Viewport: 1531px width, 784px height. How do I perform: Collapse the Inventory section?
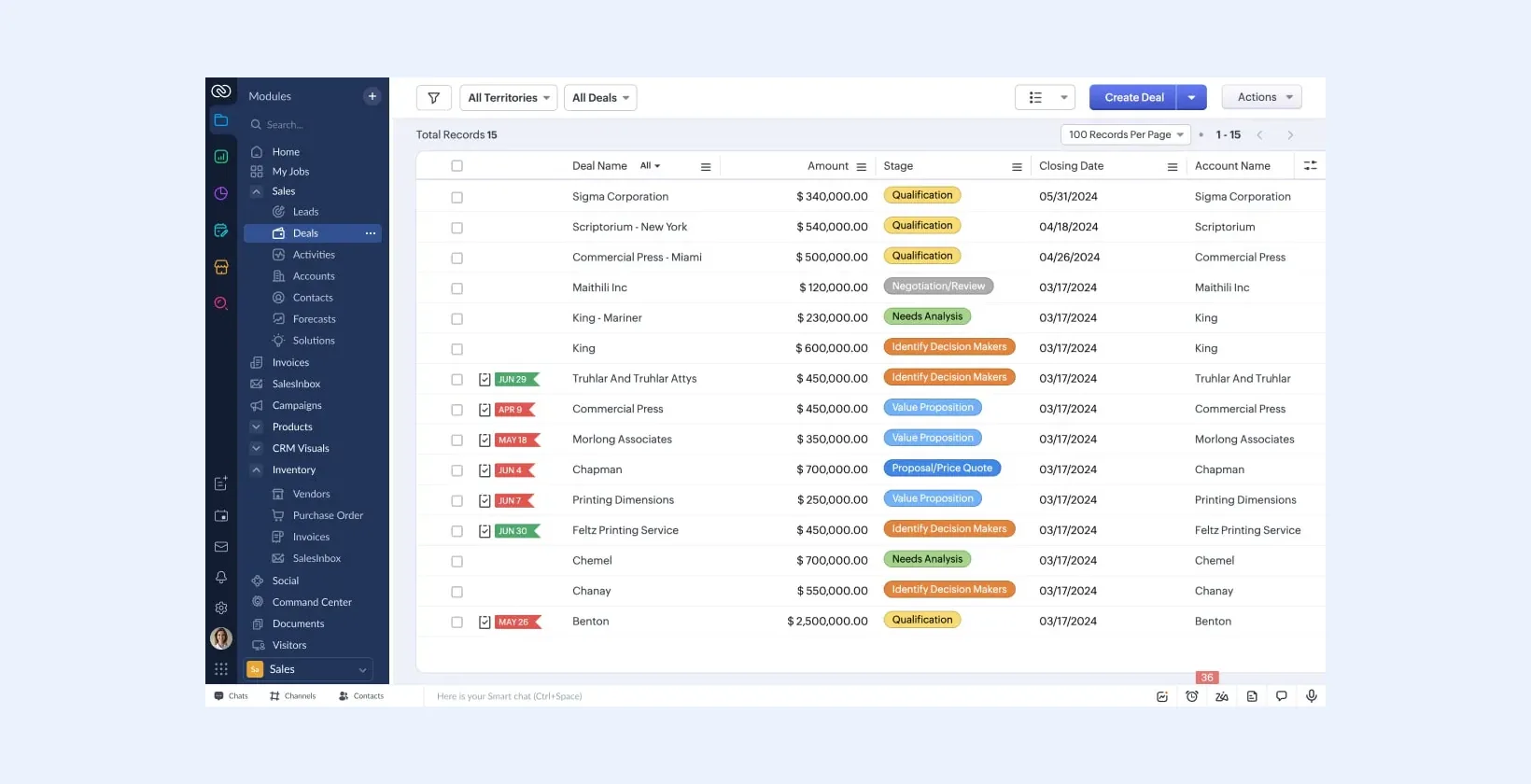point(257,469)
